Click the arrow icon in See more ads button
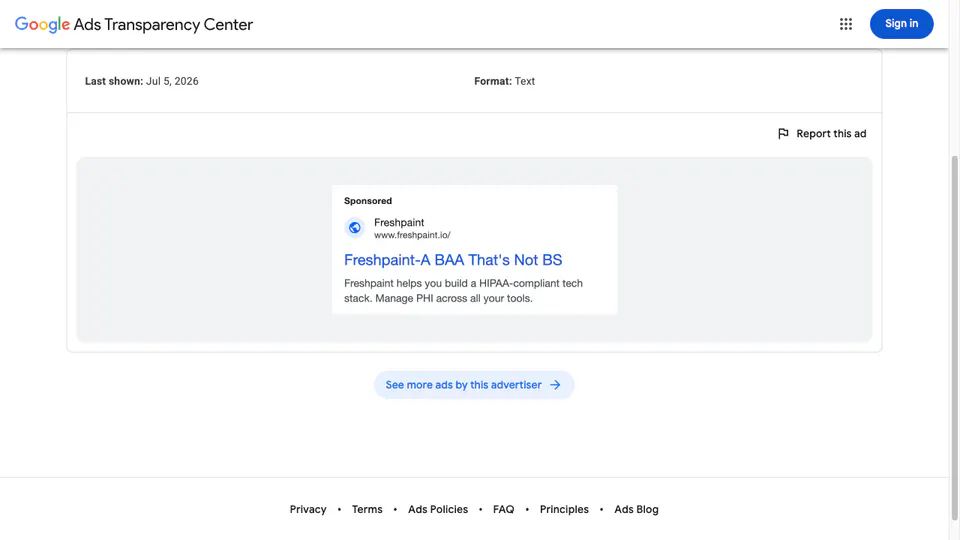 pos(555,384)
